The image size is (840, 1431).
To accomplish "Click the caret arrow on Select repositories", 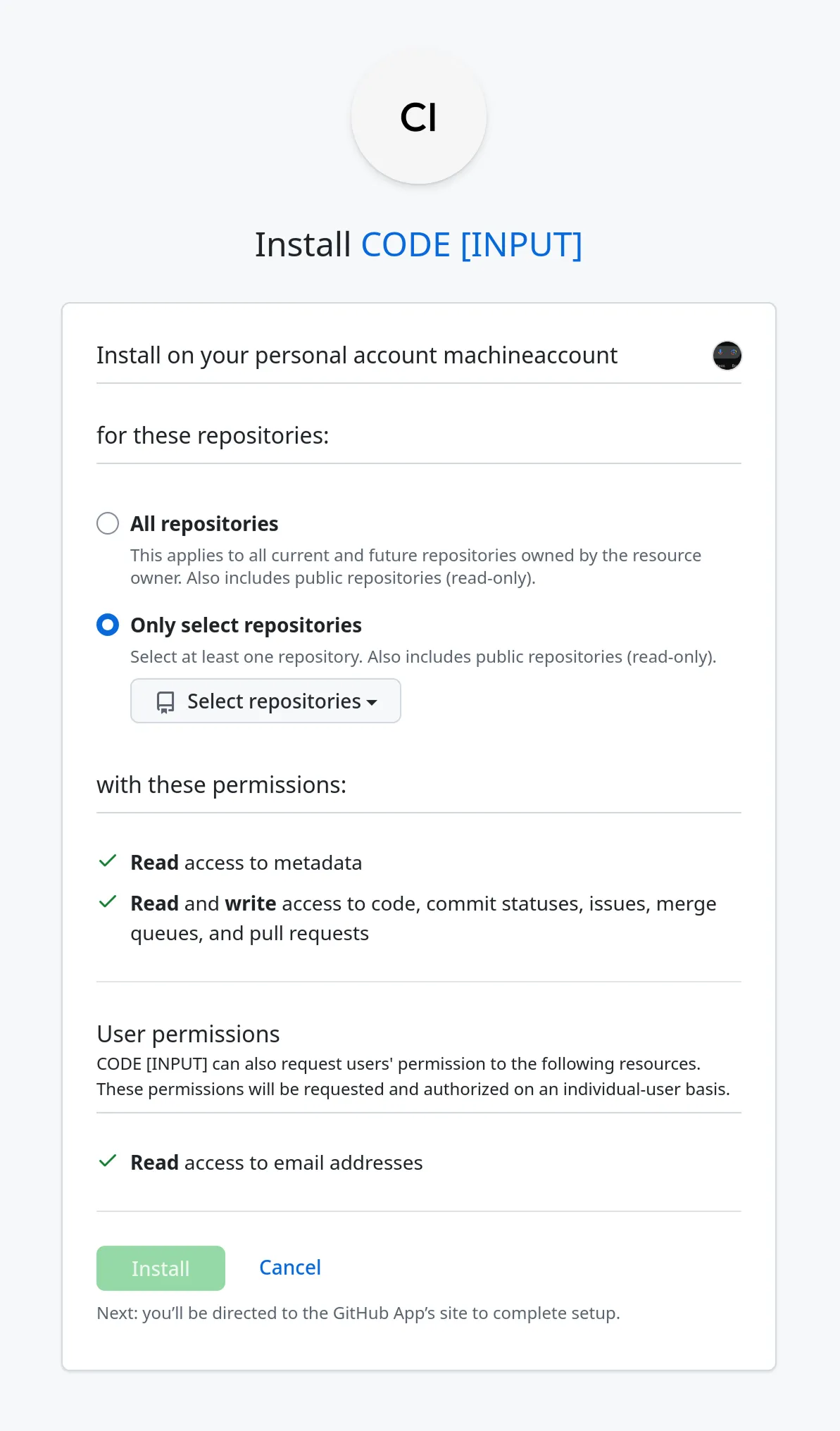I will pos(372,703).
